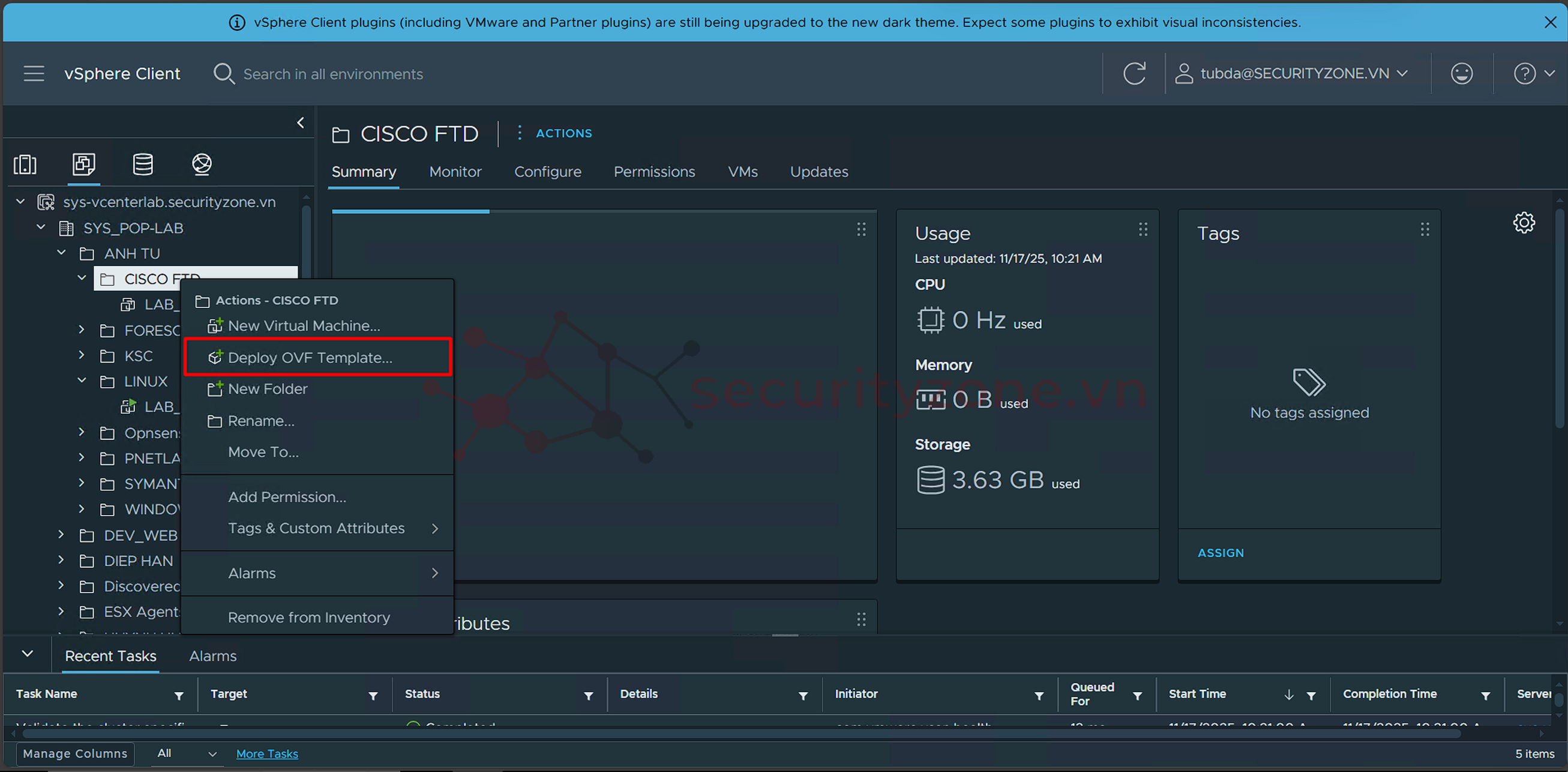Collapse the left navigation pane

(x=301, y=123)
